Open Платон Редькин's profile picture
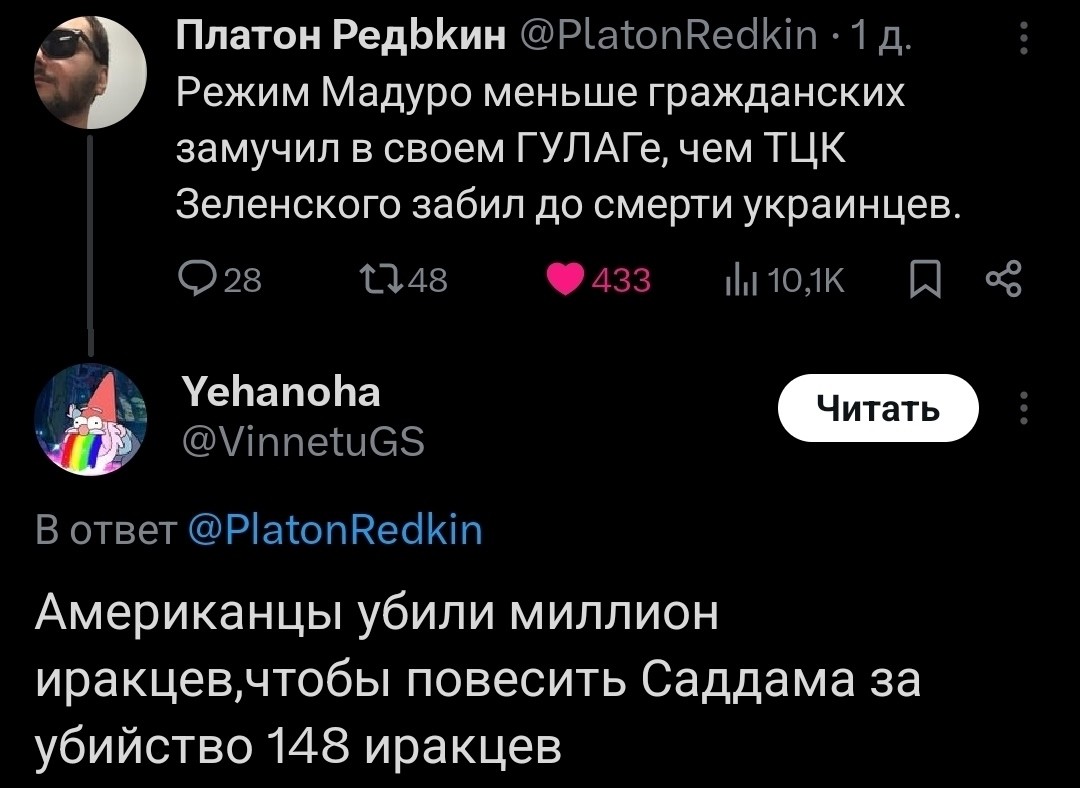This screenshot has width=1080, height=788. coord(90,73)
